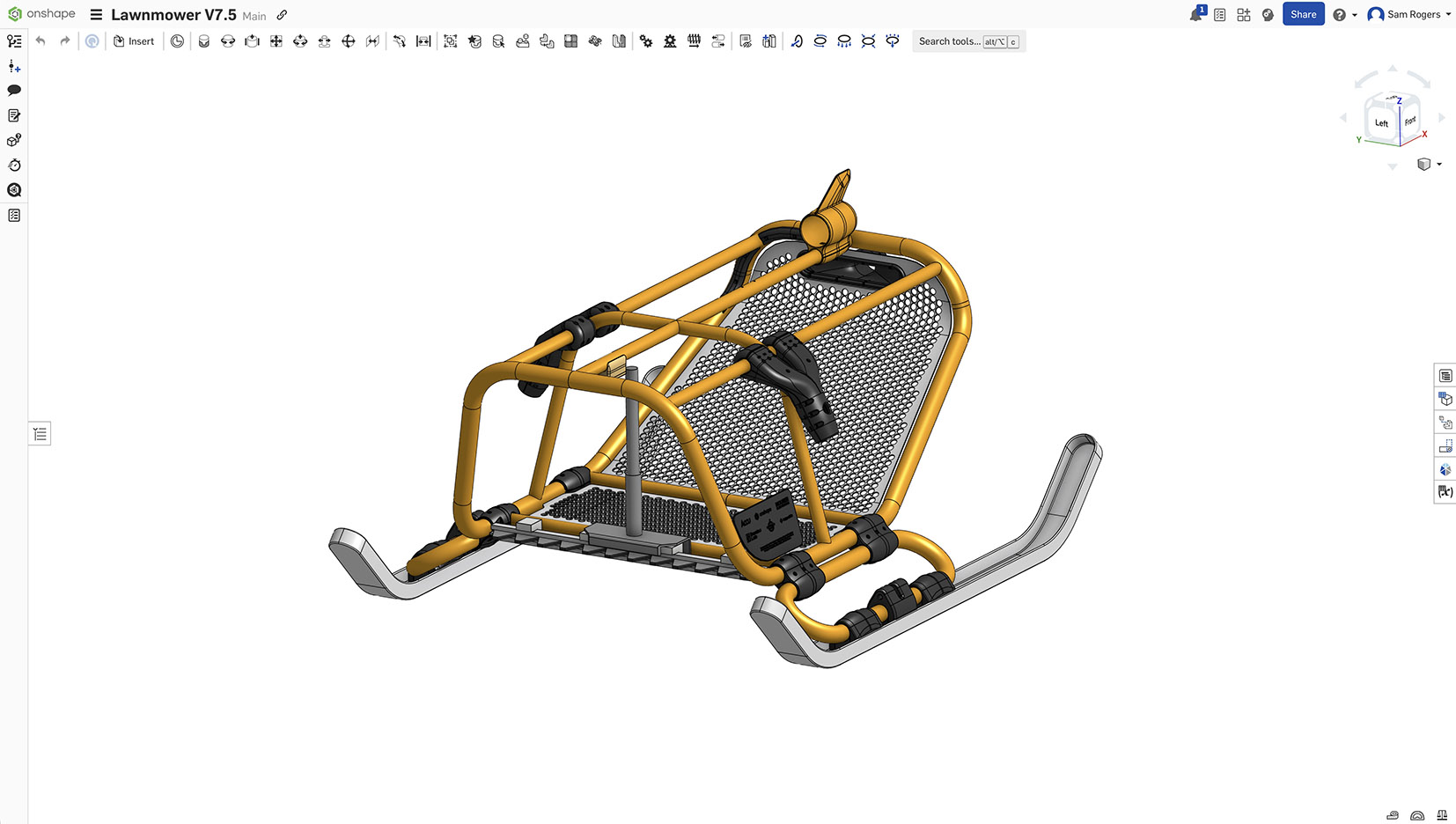Open the comments speech bubble icon
The width and height of the screenshot is (1456, 824).
14,91
